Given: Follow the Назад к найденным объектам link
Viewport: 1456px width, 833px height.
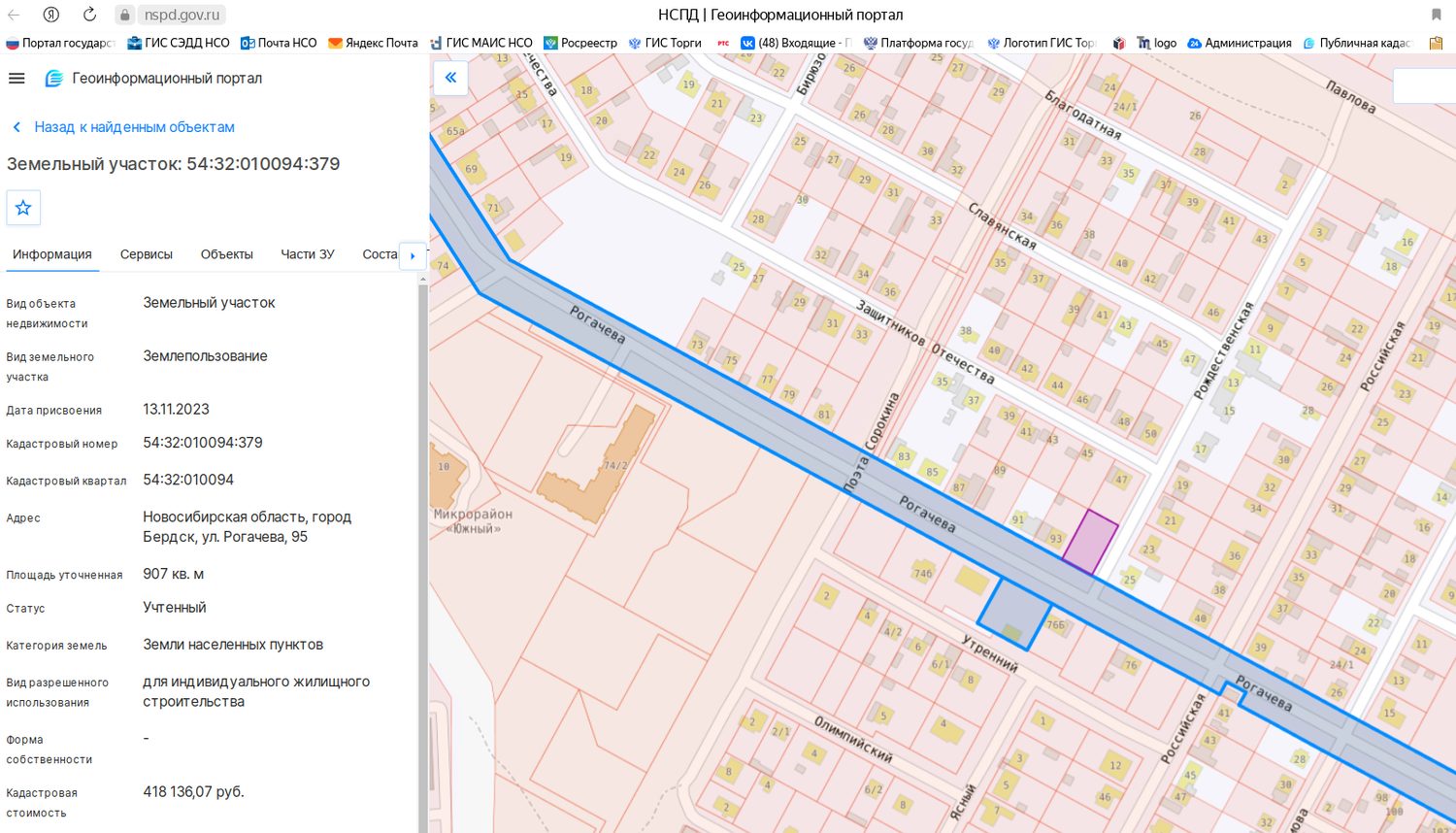Looking at the screenshot, I should click(123, 127).
